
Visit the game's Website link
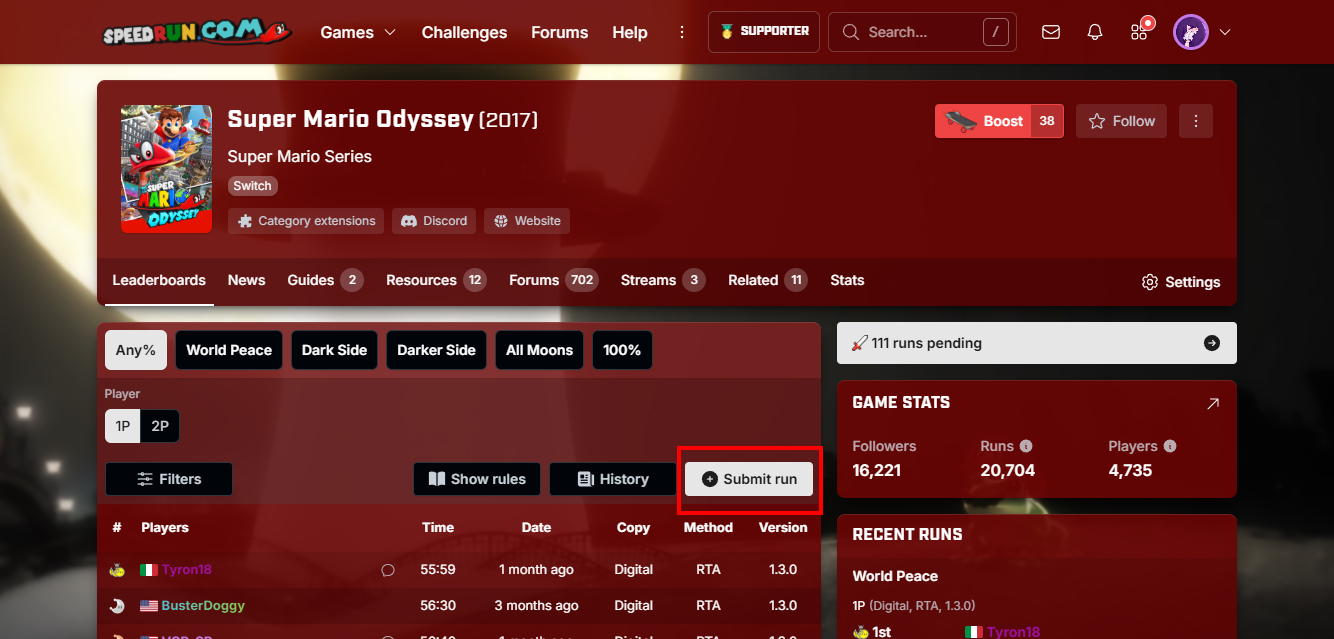tap(527, 221)
